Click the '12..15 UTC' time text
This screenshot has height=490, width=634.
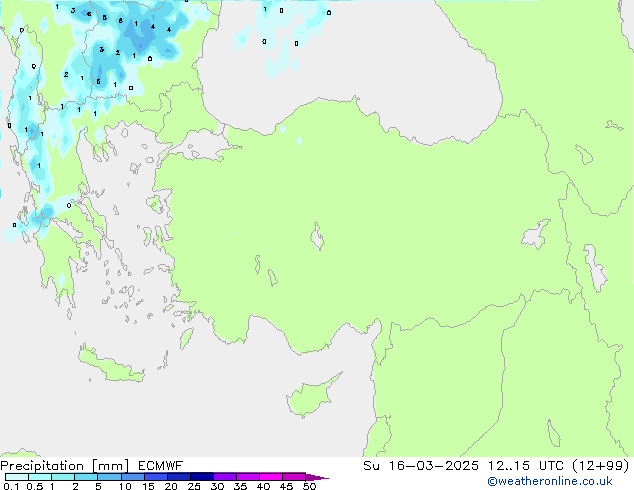526,466
